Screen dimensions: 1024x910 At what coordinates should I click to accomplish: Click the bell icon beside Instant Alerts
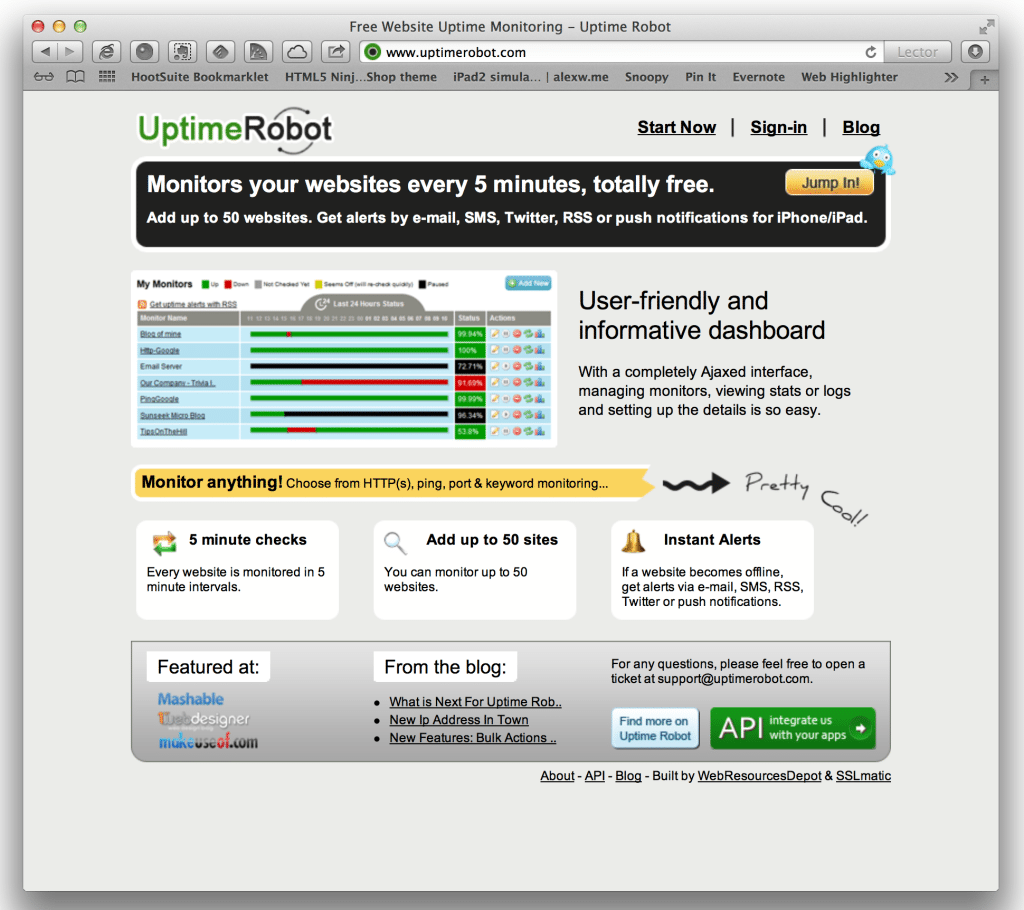[633, 542]
